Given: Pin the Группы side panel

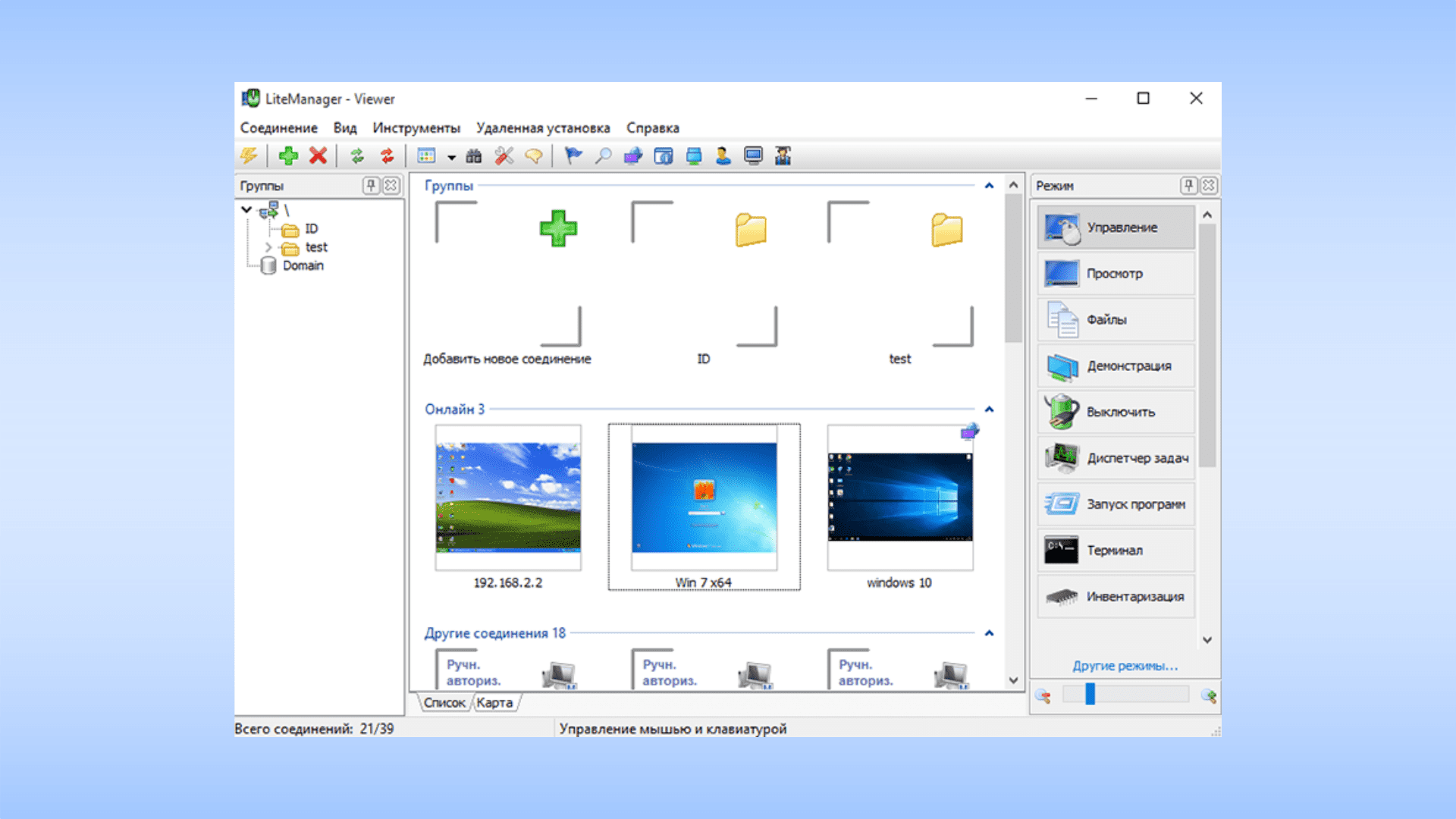Looking at the screenshot, I should coord(371,186).
